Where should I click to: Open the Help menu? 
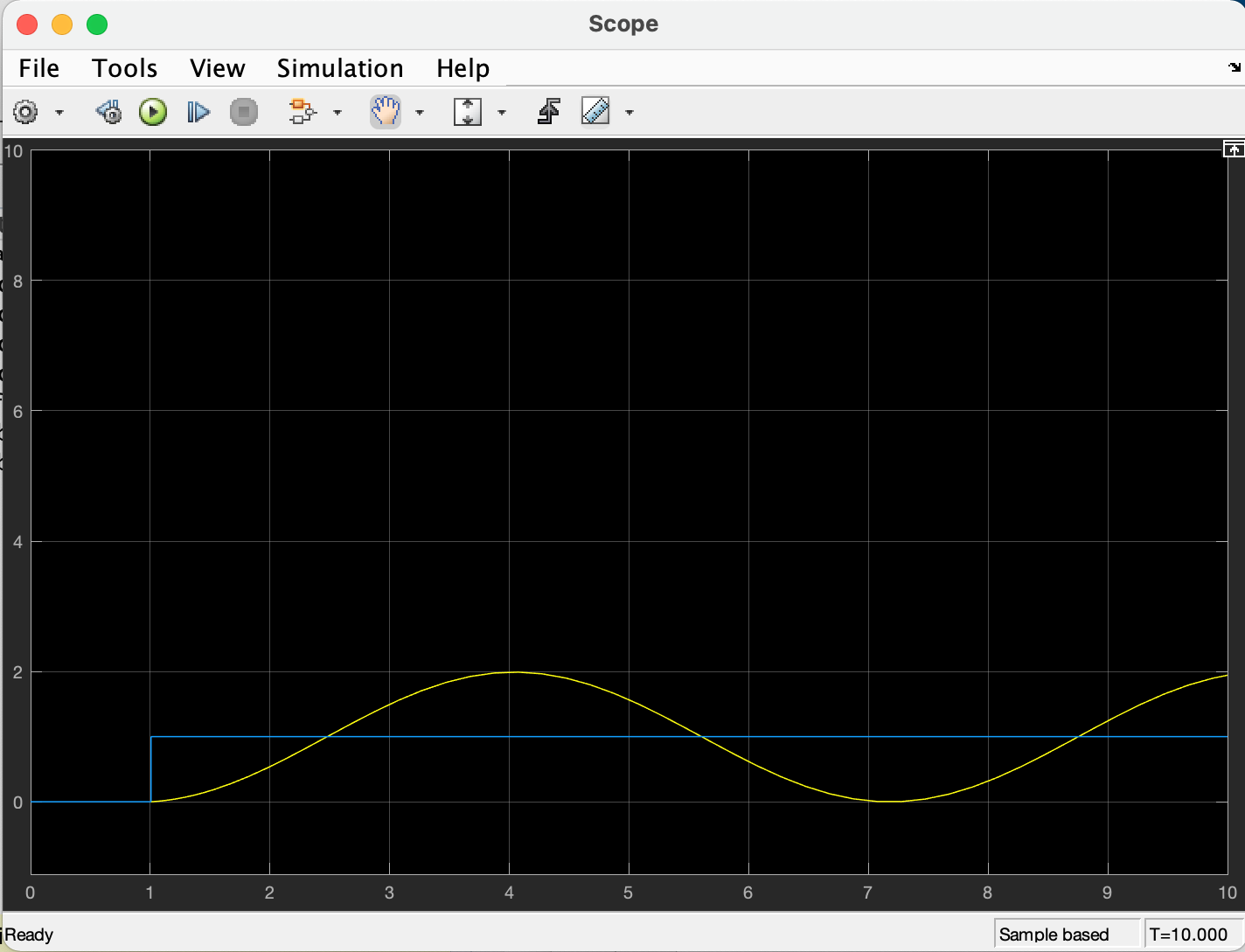click(463, 68)
